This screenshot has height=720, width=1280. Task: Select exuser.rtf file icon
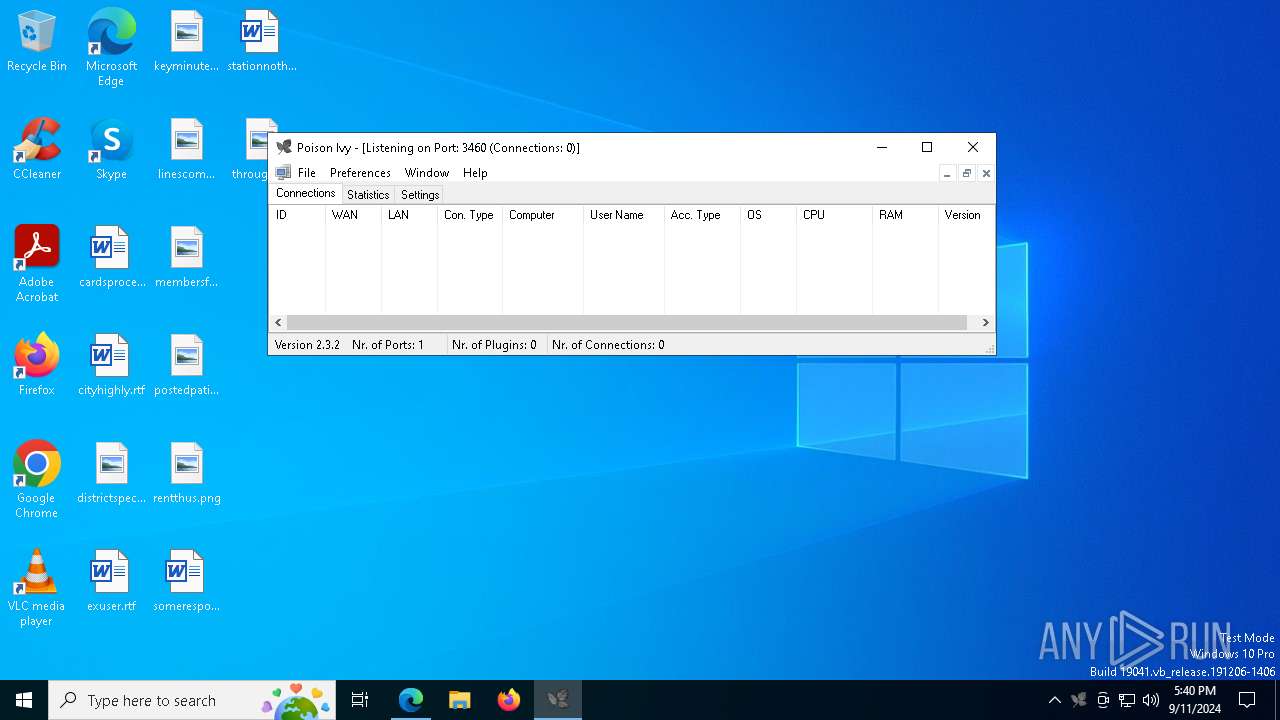pos(111,582)
